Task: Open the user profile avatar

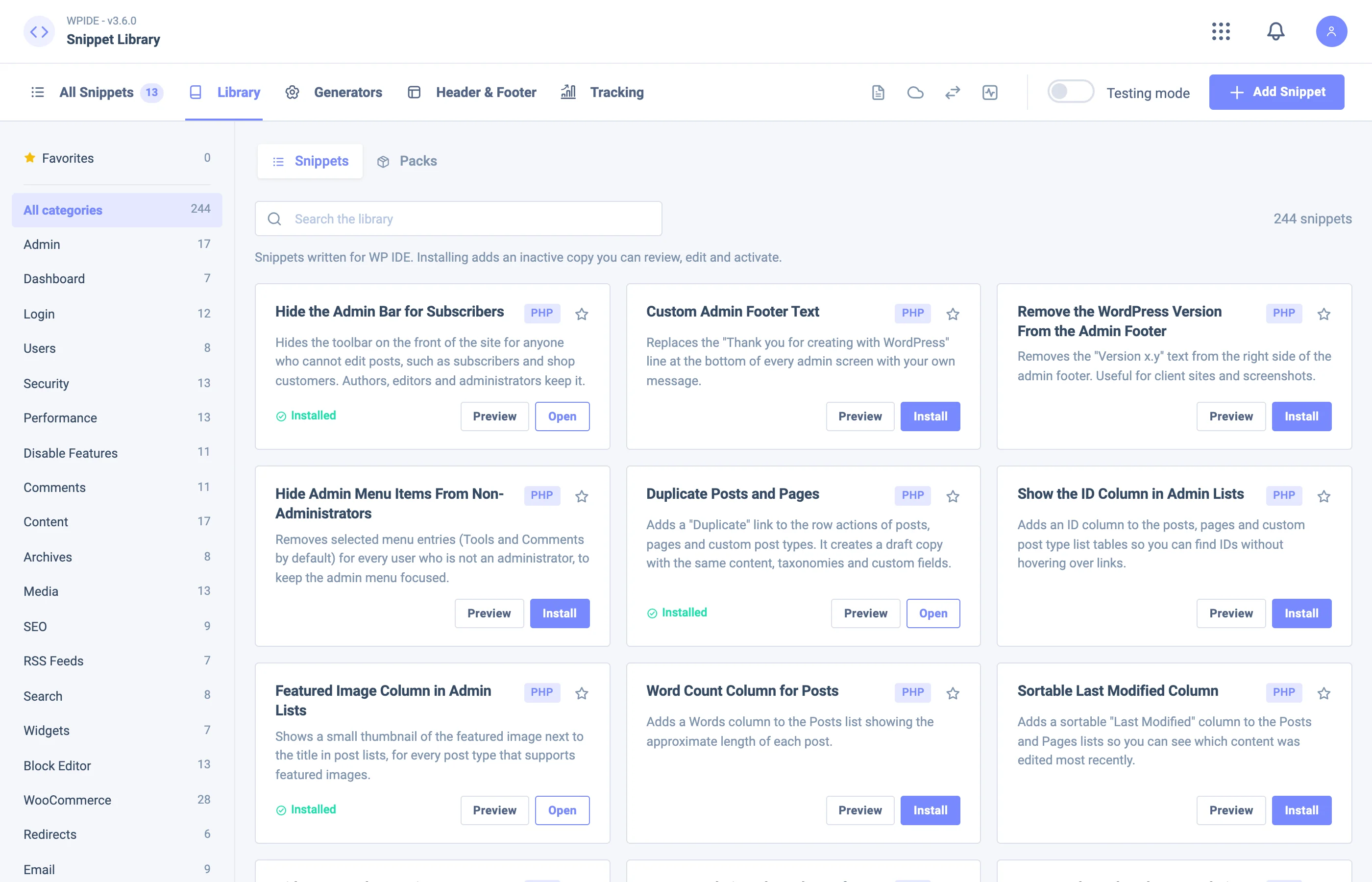Action: pos(1331,31)
